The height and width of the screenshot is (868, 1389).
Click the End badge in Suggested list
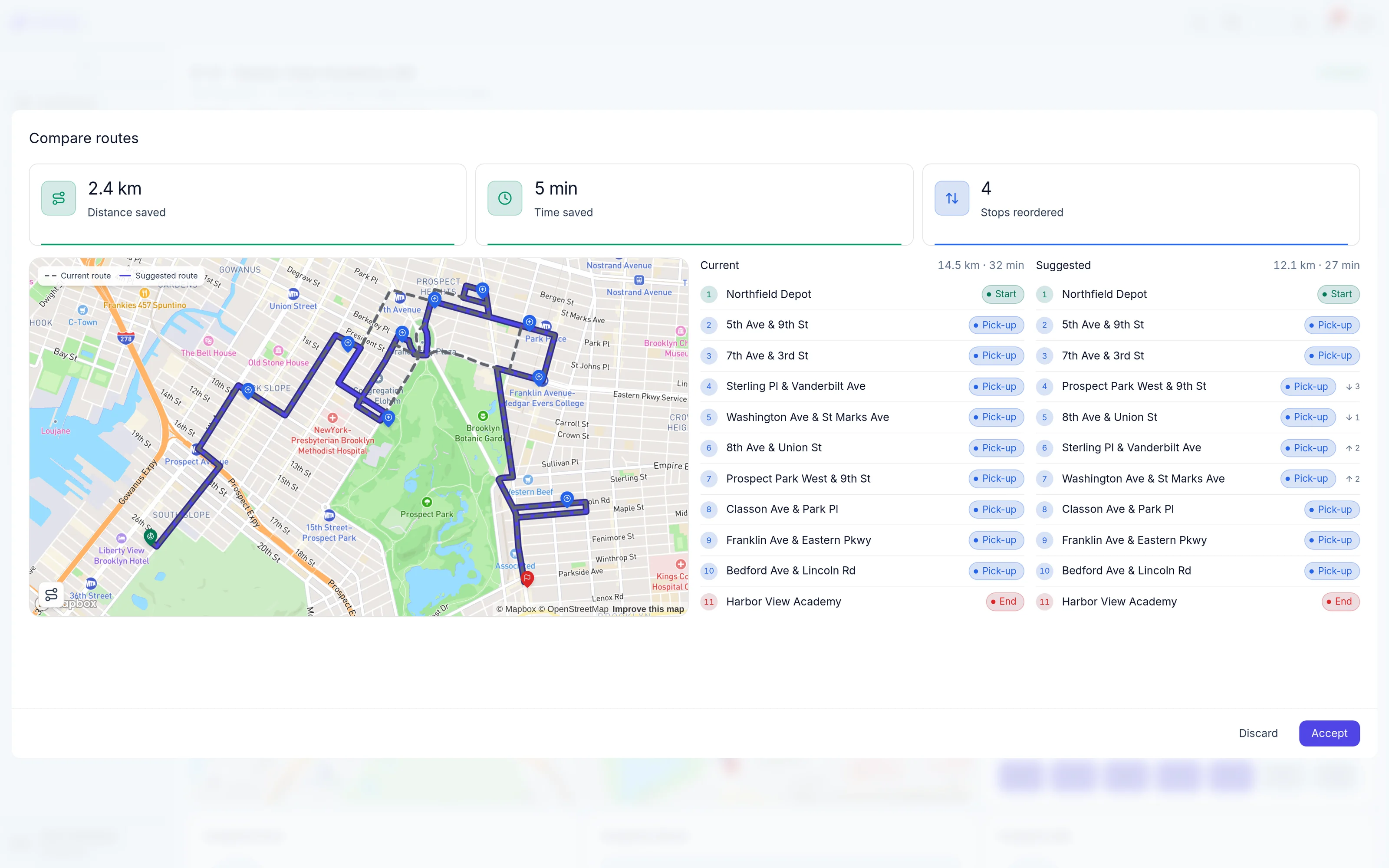point(1340,602)
